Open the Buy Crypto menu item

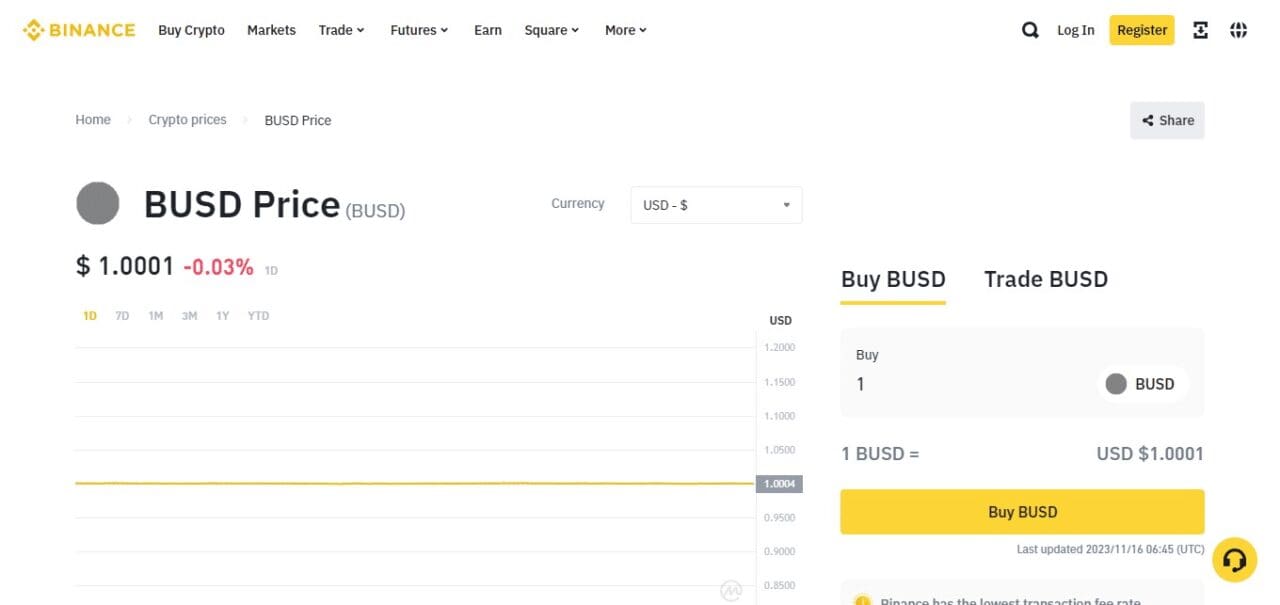191,30
